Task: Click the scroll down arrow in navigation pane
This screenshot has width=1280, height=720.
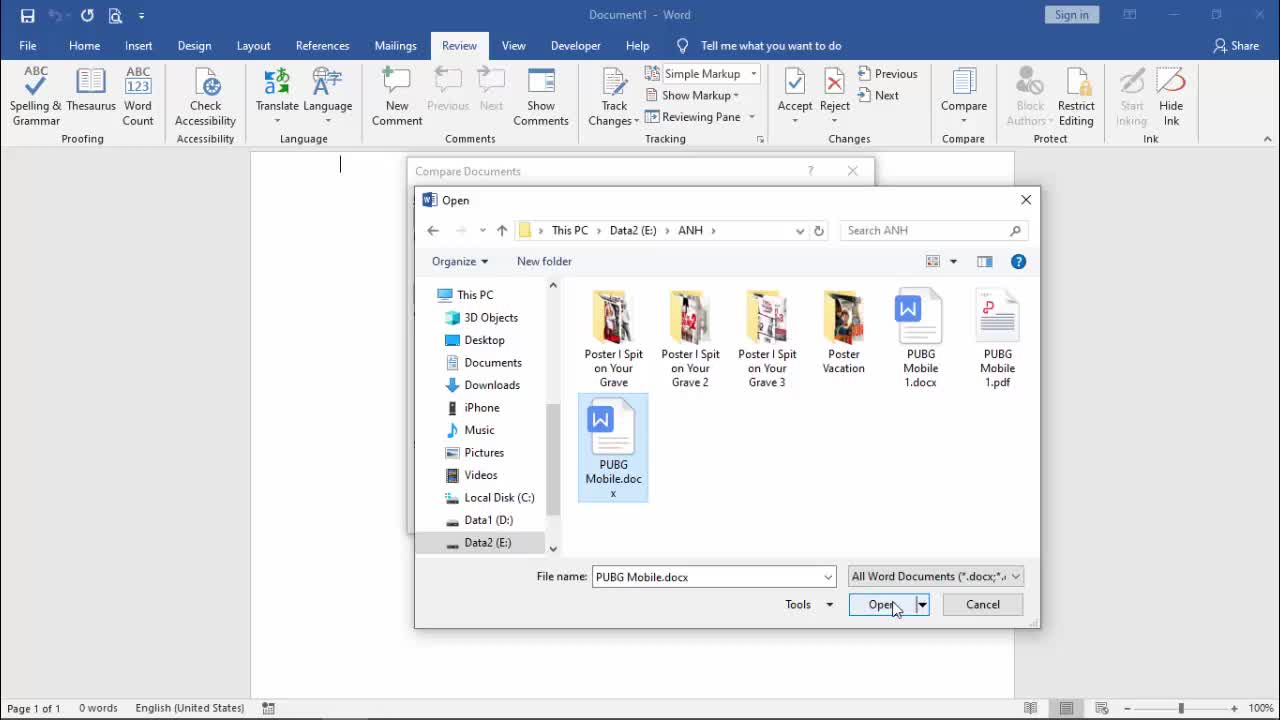Action: tap(553, 549)
